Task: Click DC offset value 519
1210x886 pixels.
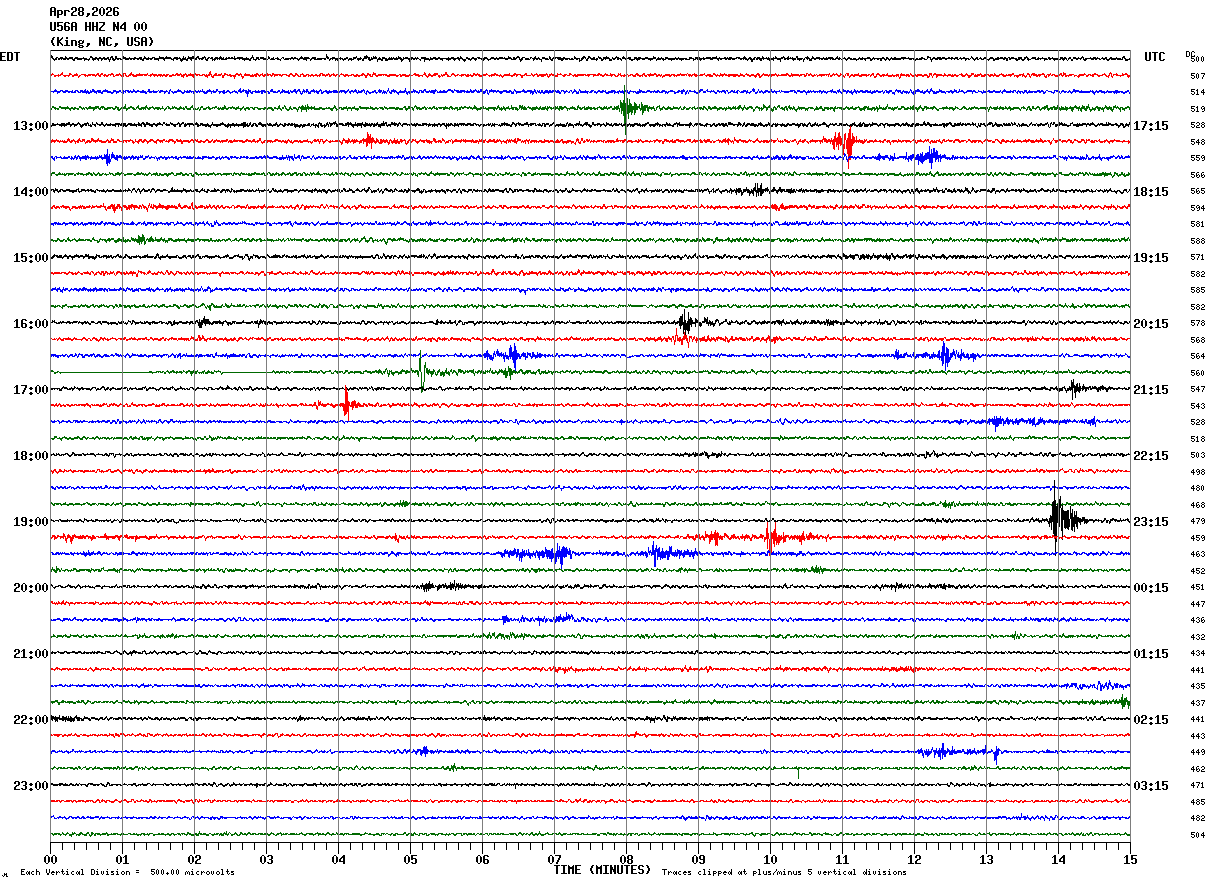Action: coord(1197,109)
